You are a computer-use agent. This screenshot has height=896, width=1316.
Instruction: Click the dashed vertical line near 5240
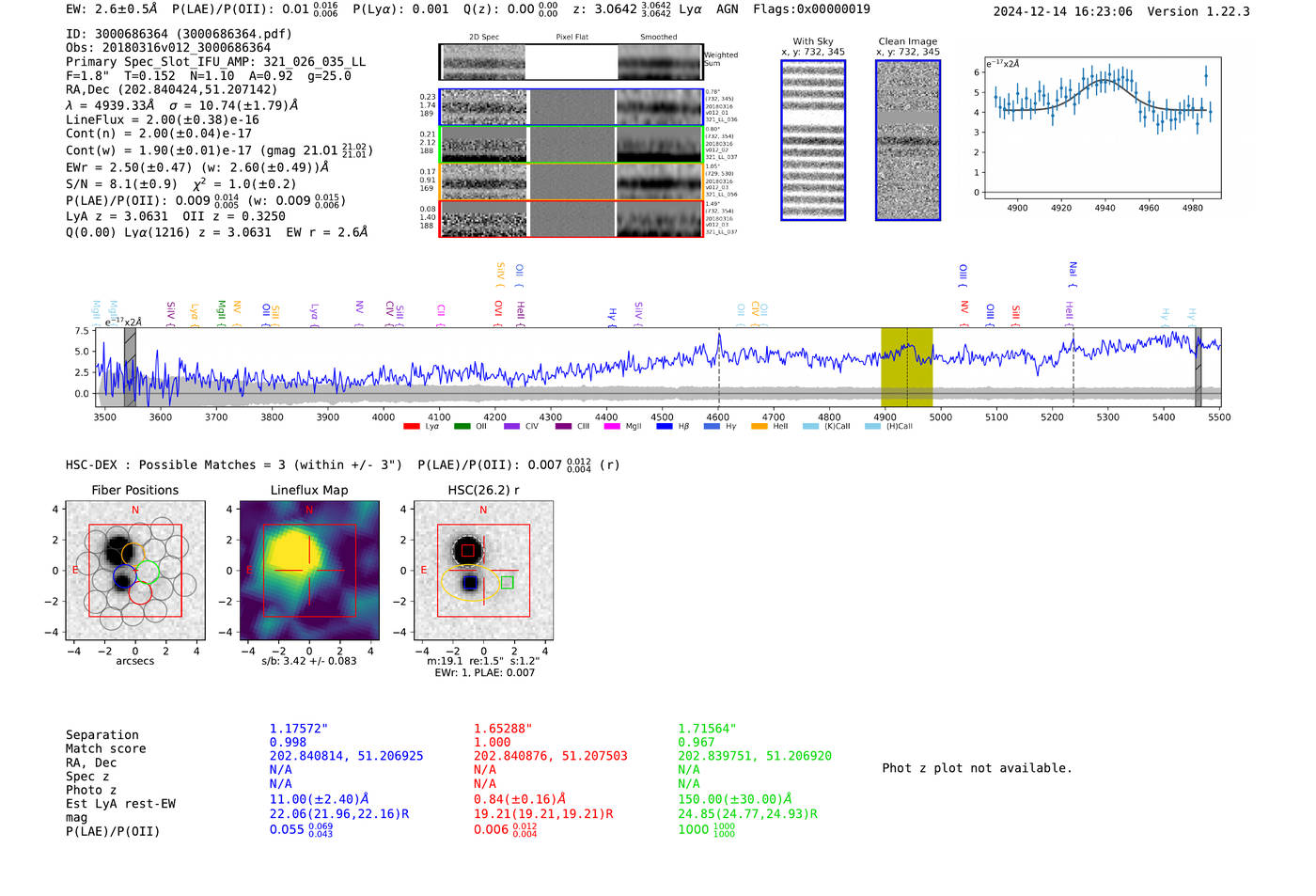[1073, 368]
